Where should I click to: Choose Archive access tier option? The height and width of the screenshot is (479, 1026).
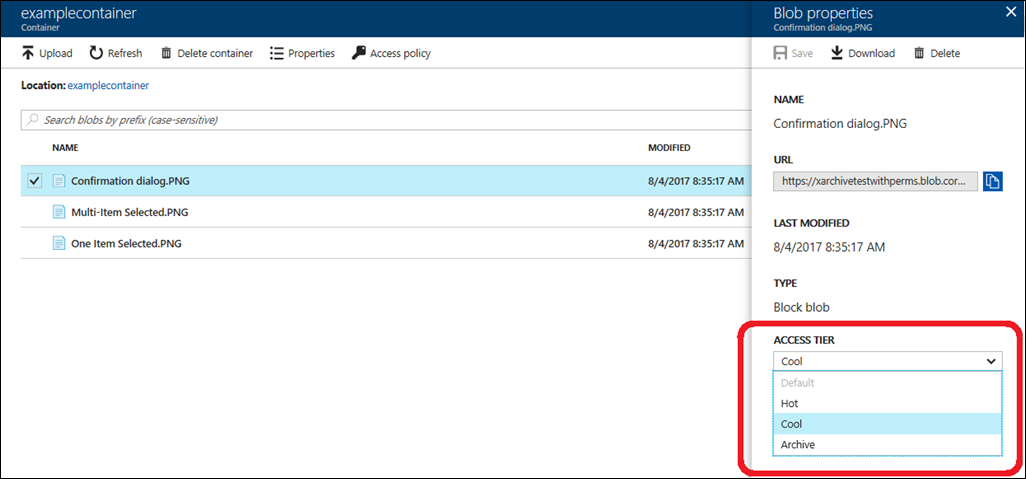click(x=798, y=444)
